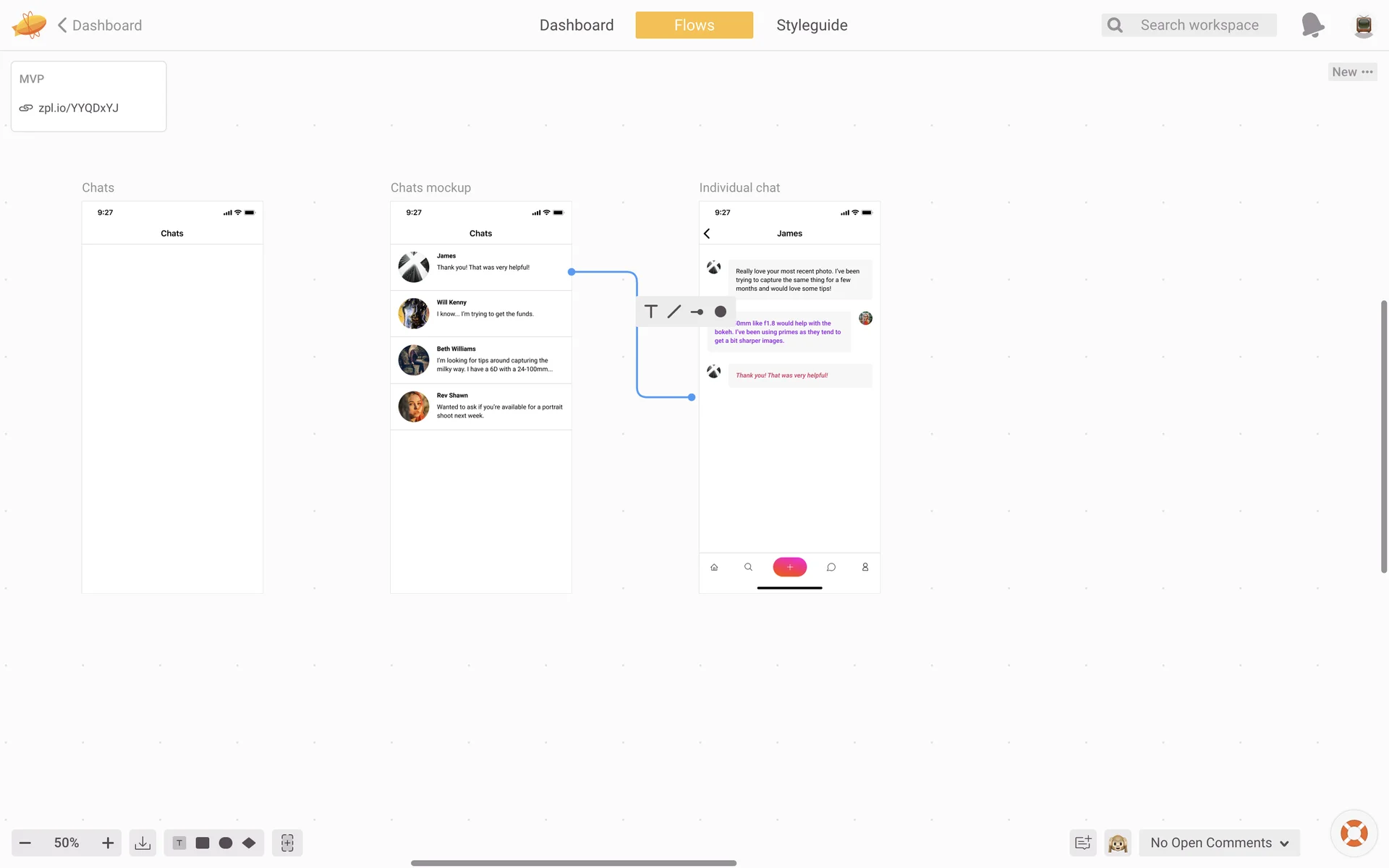This screenshot has width=1389, height=868.
Task: Switch to the Styleguide tab
Action: coord(812,25)
